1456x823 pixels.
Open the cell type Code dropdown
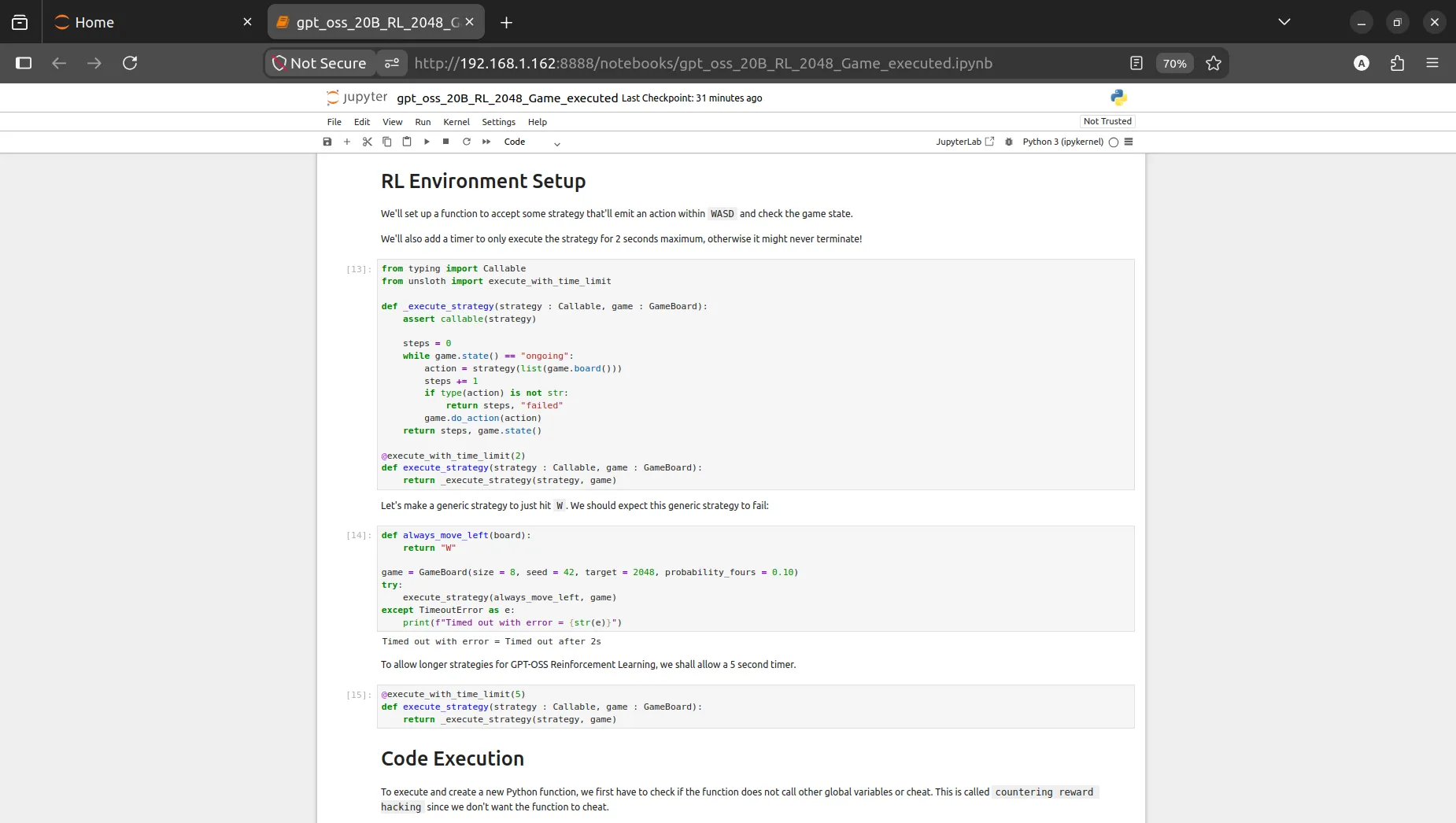click(x=532, y=142)
